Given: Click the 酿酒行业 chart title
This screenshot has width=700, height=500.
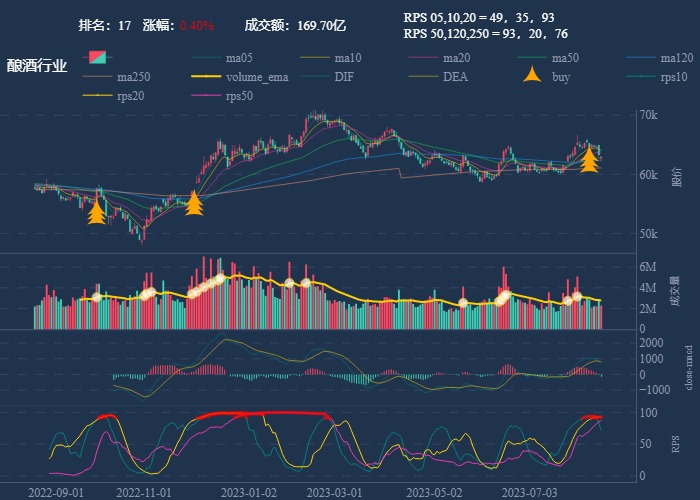Looking at the screenshot, I should click(37, 66).
